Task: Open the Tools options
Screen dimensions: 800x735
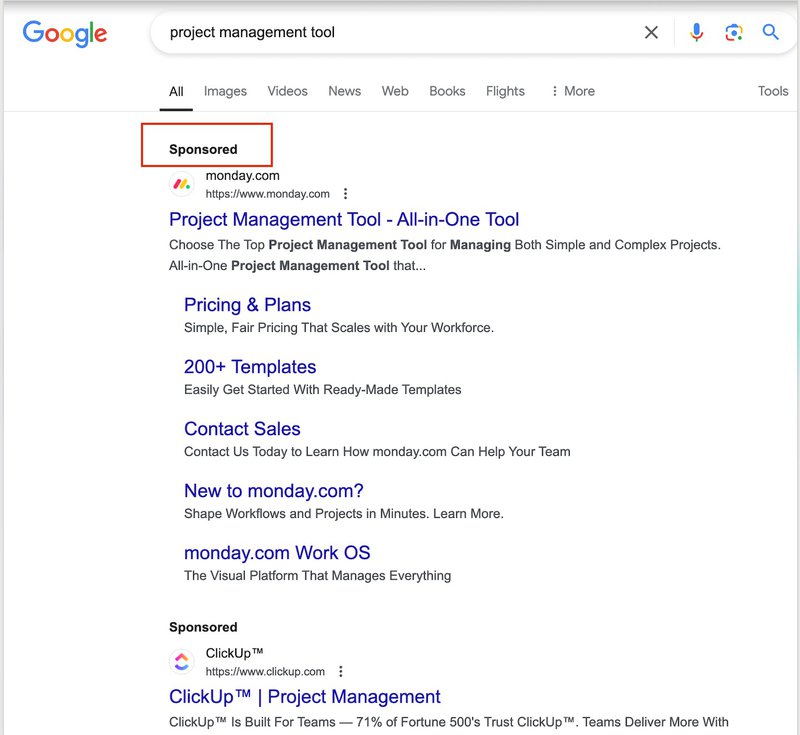Action: (x=772, y=91)
